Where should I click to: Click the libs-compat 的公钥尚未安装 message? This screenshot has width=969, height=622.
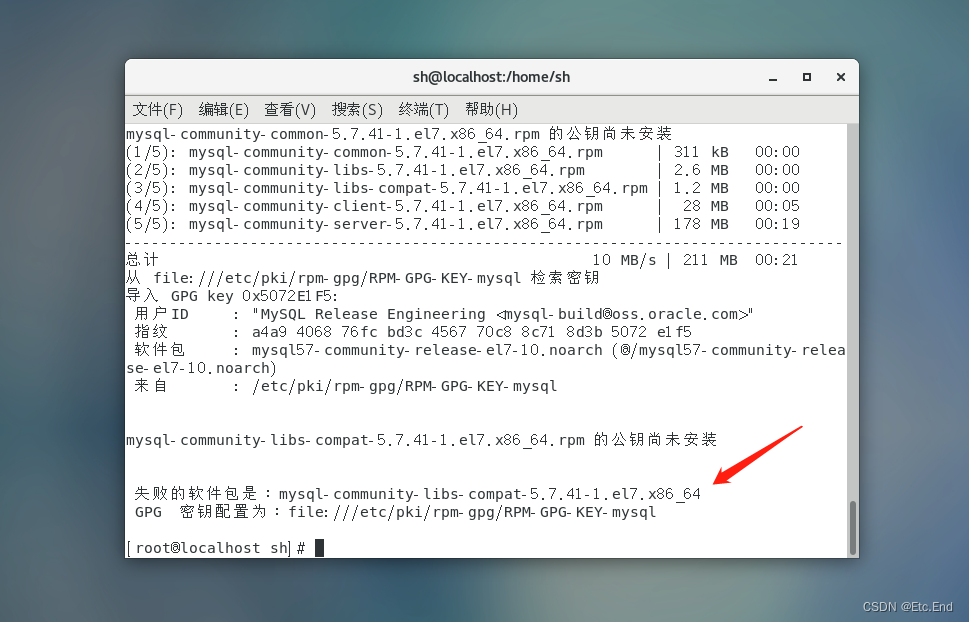[x=421, y=440]
